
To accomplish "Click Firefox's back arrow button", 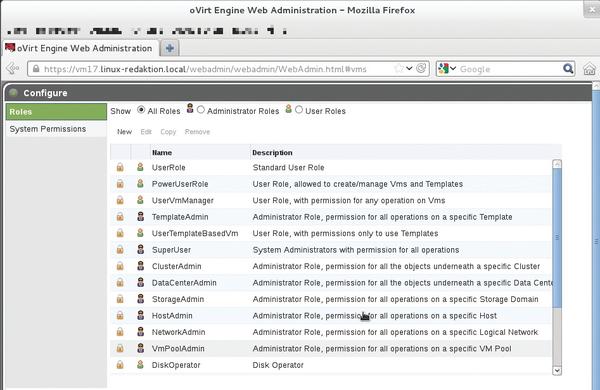I will (13, 69).
